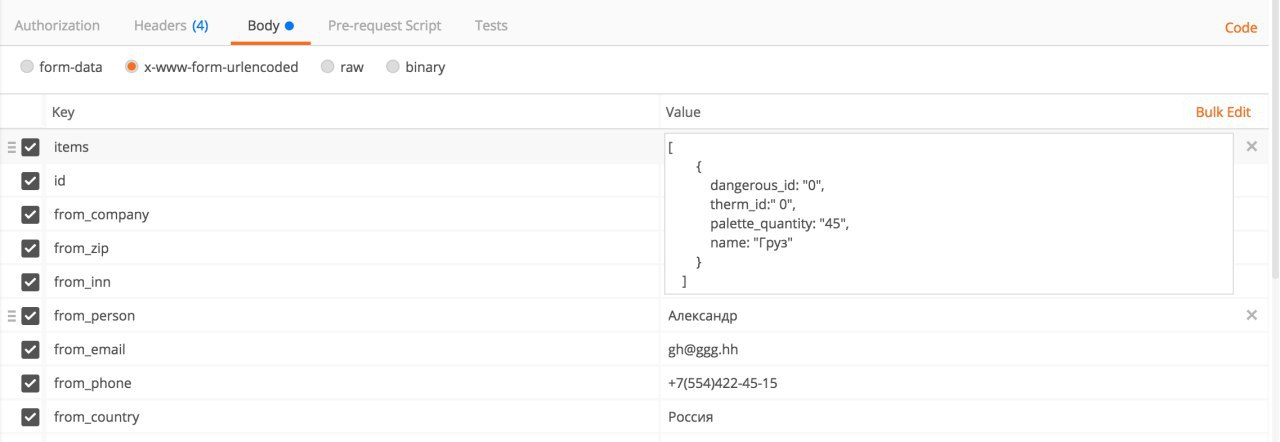Uncheck the from_company checkbox
1280x442 pixels.
click(x=30, y=215)
